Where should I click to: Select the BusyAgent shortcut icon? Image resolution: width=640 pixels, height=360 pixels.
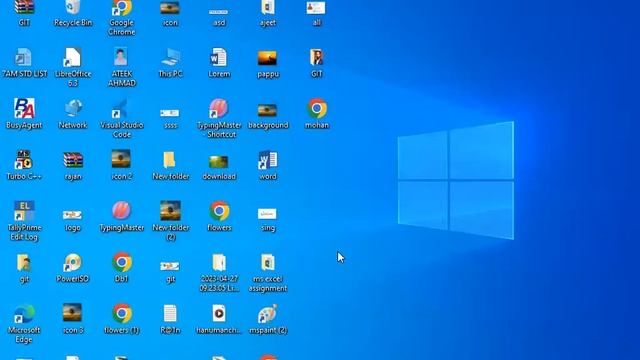coord(24,113)
